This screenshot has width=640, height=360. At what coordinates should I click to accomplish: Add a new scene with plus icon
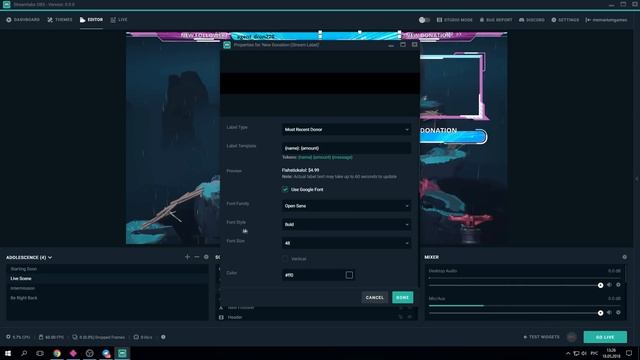coord(187,257)
